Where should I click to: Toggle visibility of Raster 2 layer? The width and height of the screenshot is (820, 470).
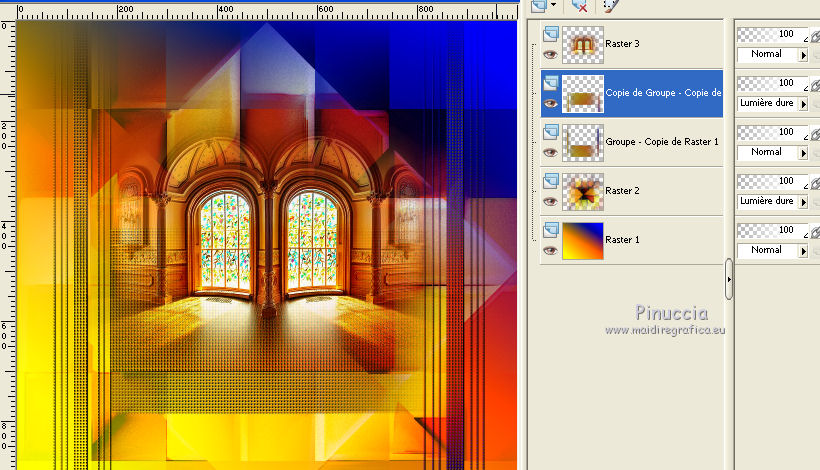tap(549, 201)
